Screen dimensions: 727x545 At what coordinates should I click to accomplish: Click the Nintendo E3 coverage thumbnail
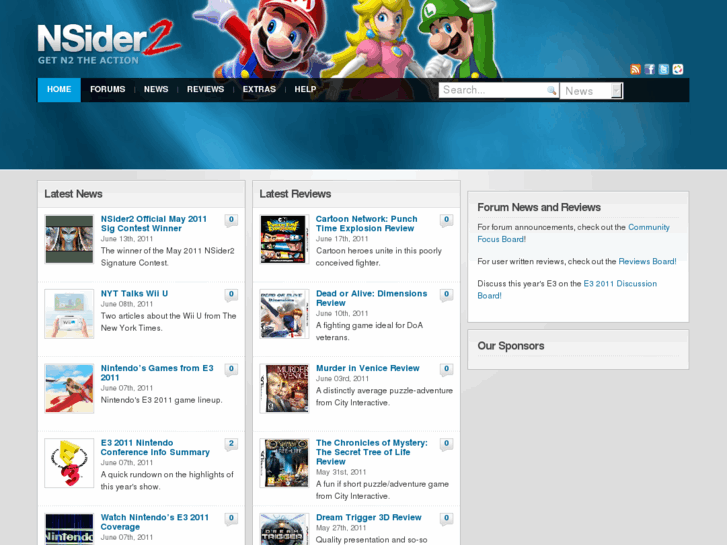click(69, 529)
